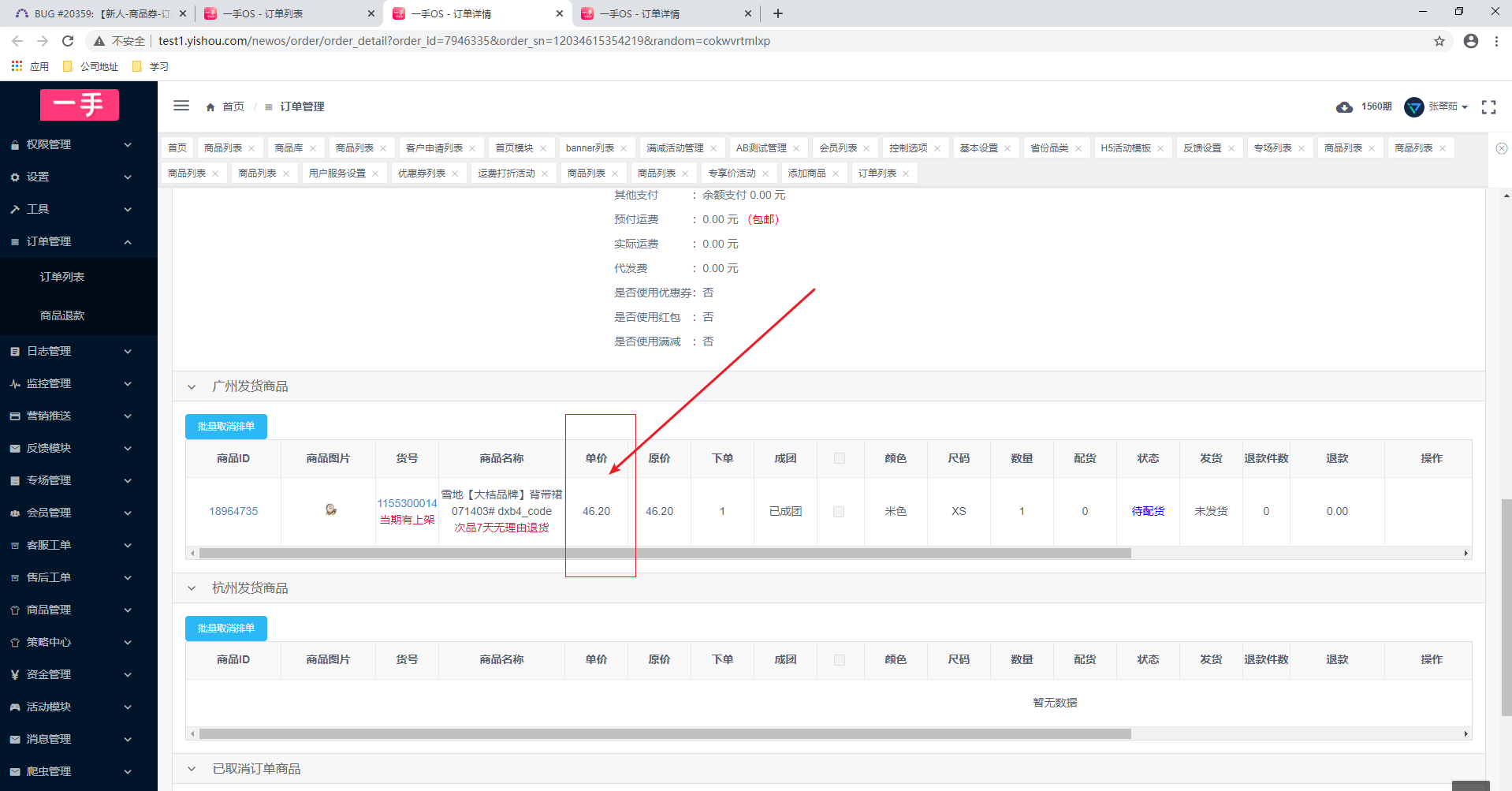Click the 一手 logo in sidebar
1512x791 pixels.
[80, 104]
